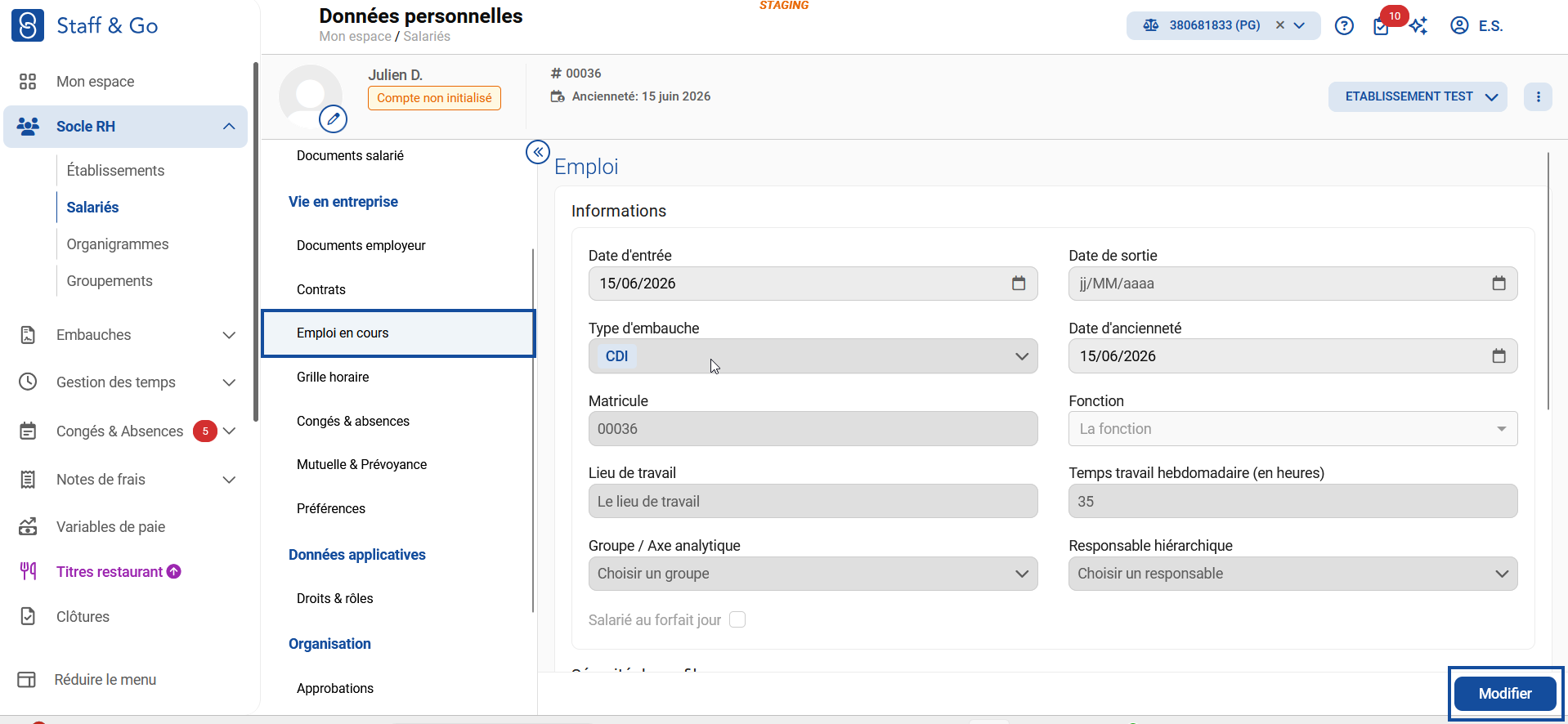This screenshot has width=1568, height=724.
Task: Open the Grille horaire section
Action: point(333,377)
